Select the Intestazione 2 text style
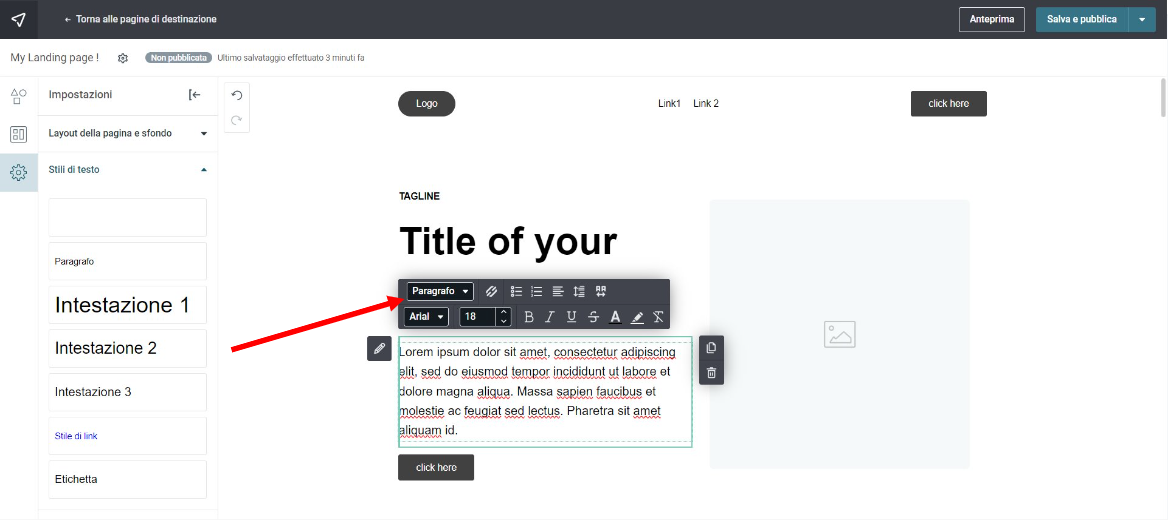Image resolution: width=1168 pixels, height=524 pixels. tap(127, 348)
